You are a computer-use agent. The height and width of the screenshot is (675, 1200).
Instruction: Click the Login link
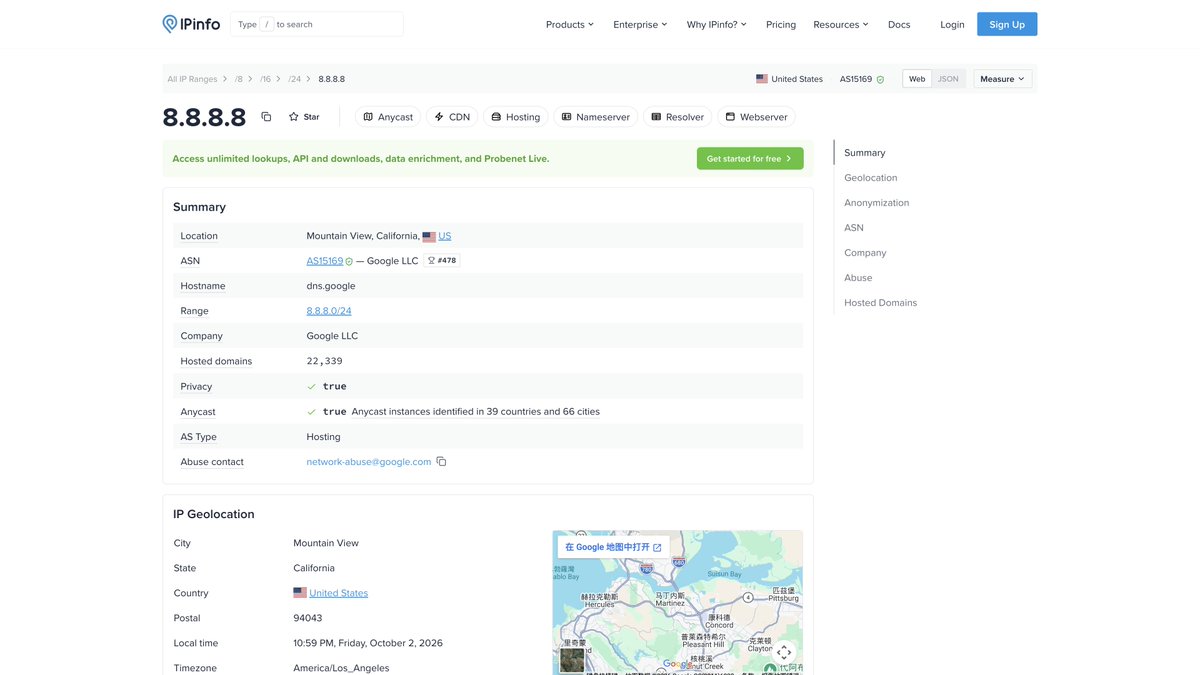pos(952,24)
